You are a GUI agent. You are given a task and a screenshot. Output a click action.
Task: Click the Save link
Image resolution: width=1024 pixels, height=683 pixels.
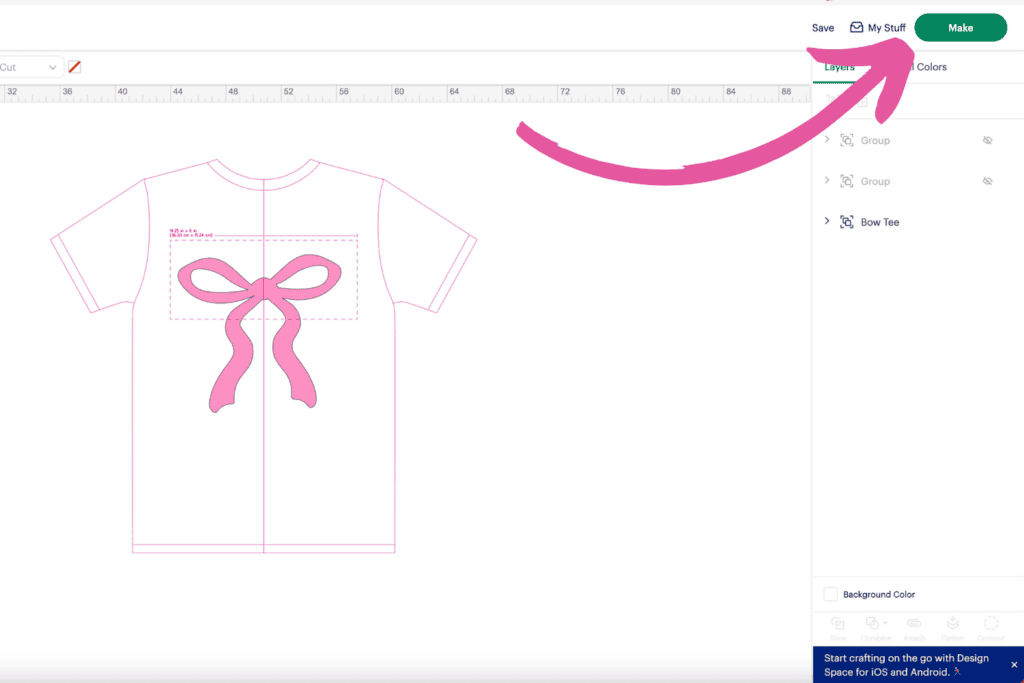[822, 28]
